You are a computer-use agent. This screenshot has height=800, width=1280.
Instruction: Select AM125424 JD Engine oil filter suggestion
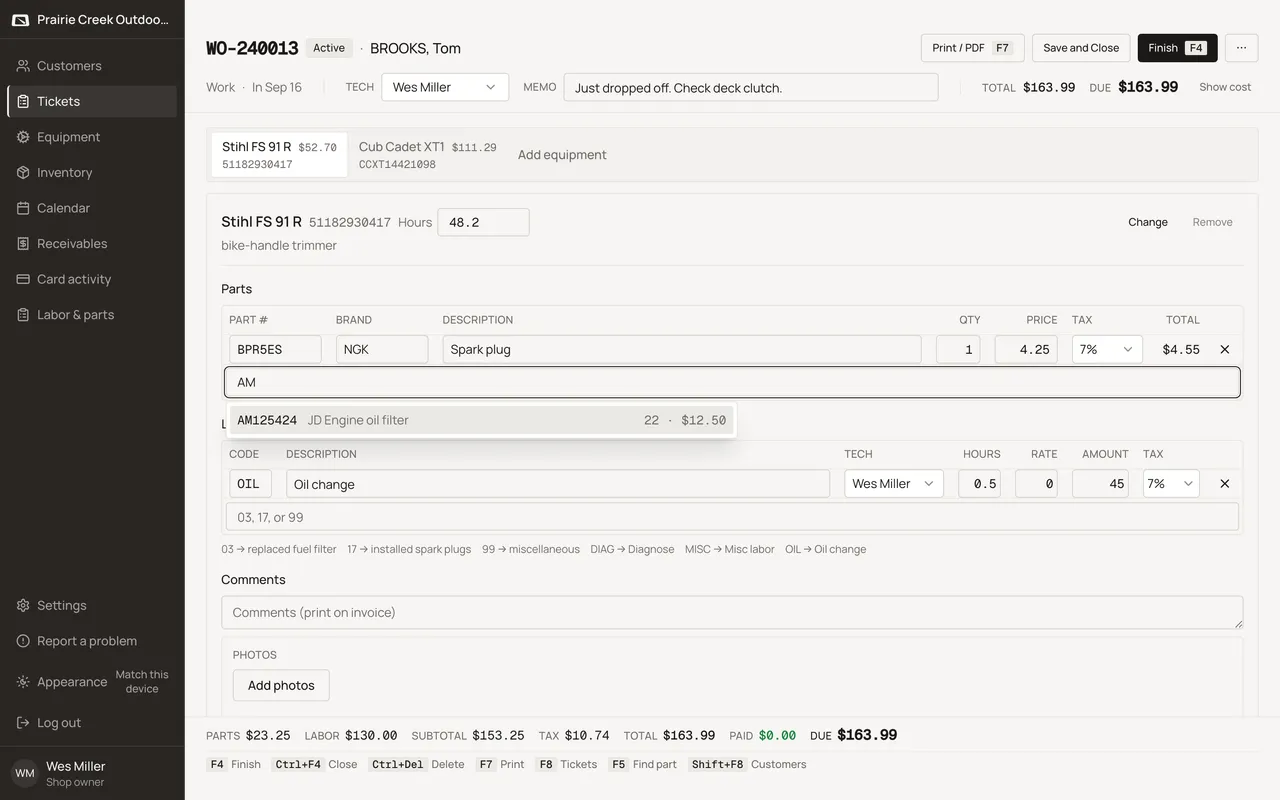point(482,420)
